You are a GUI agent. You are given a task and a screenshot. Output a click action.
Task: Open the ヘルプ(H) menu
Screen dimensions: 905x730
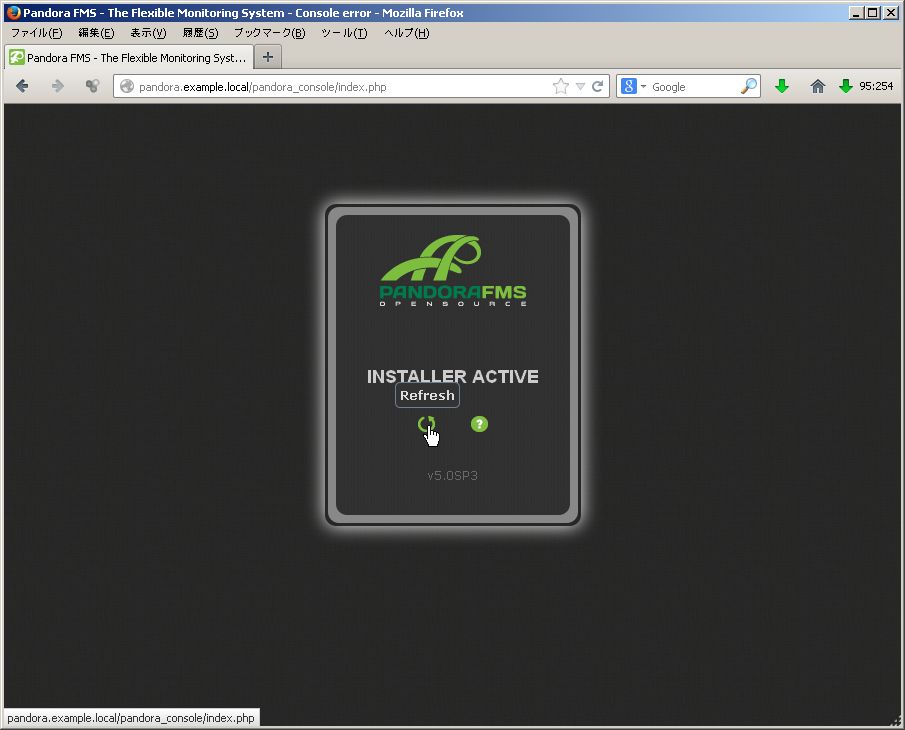tap(406, 33)
